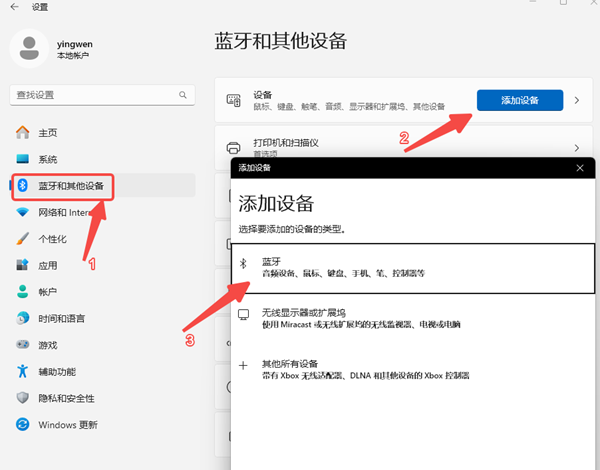Expand the 设备 row chevron

point(575,100)
